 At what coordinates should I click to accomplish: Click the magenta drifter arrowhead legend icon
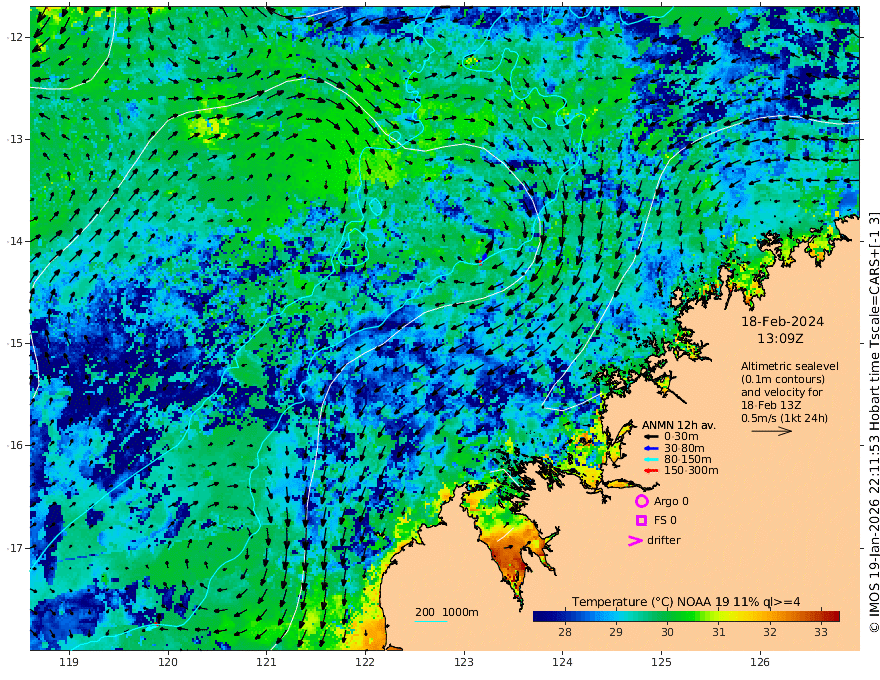635,541
